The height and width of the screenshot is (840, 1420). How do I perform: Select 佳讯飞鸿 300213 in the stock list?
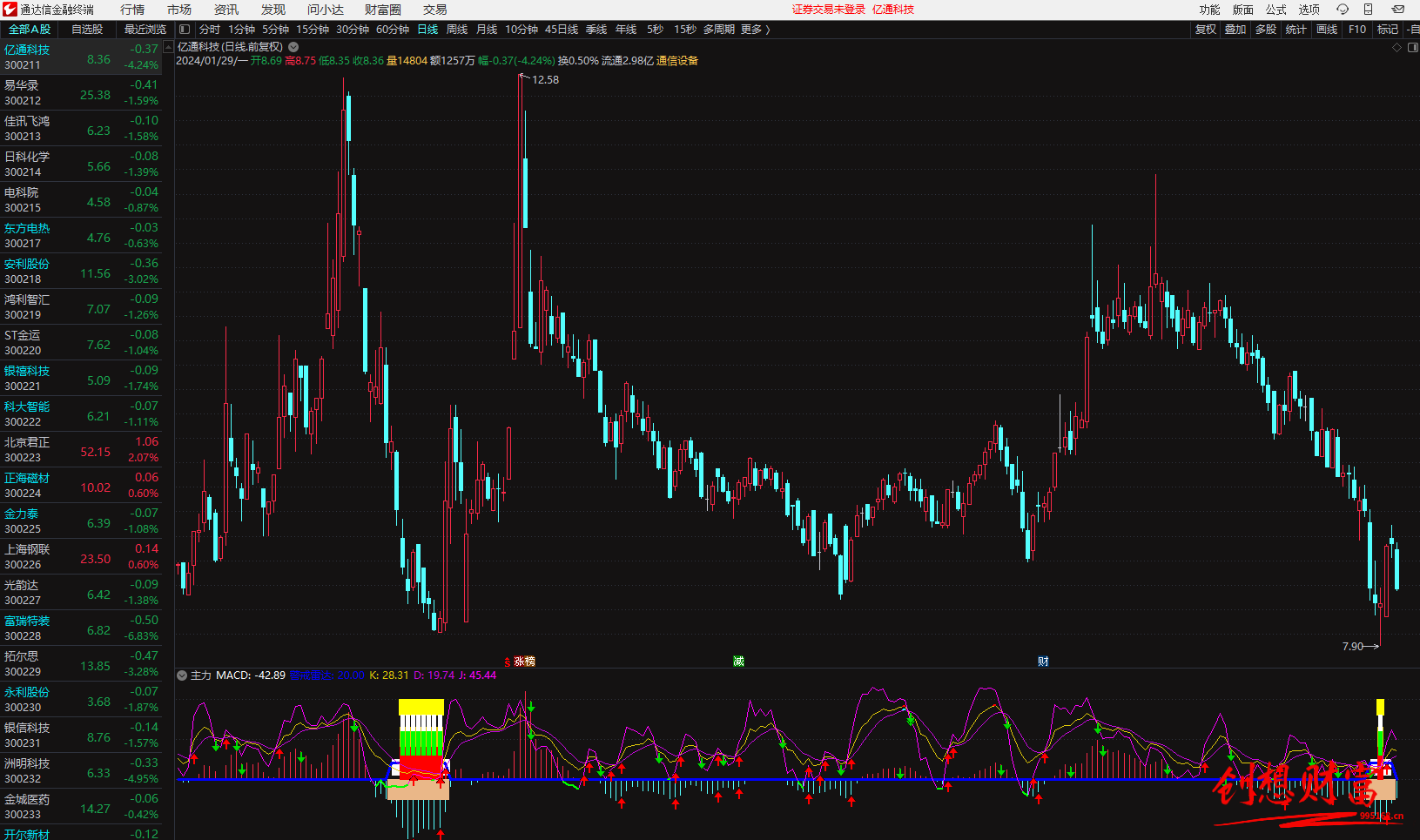pyautogui.click(x=81, y=129)
